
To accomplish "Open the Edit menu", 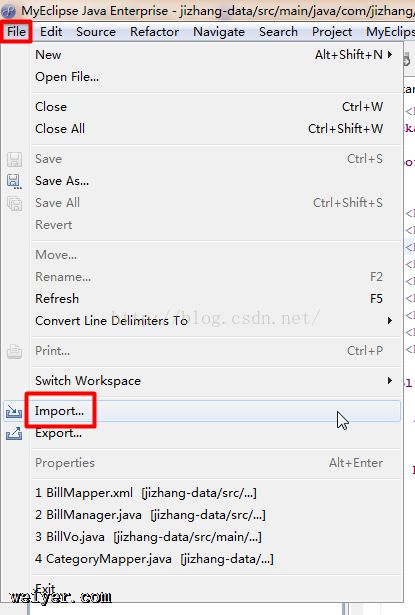I will [51, 32].
